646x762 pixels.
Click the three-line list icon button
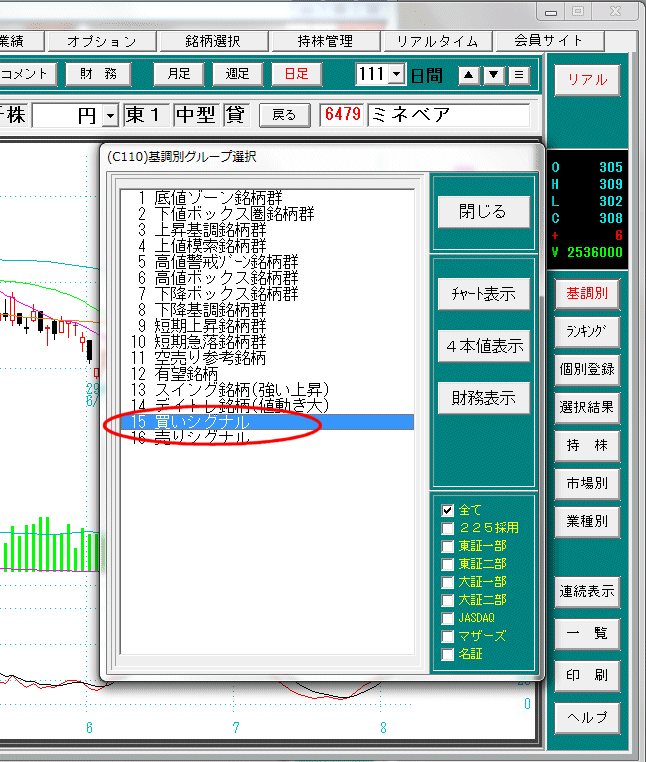pos(518,74)
